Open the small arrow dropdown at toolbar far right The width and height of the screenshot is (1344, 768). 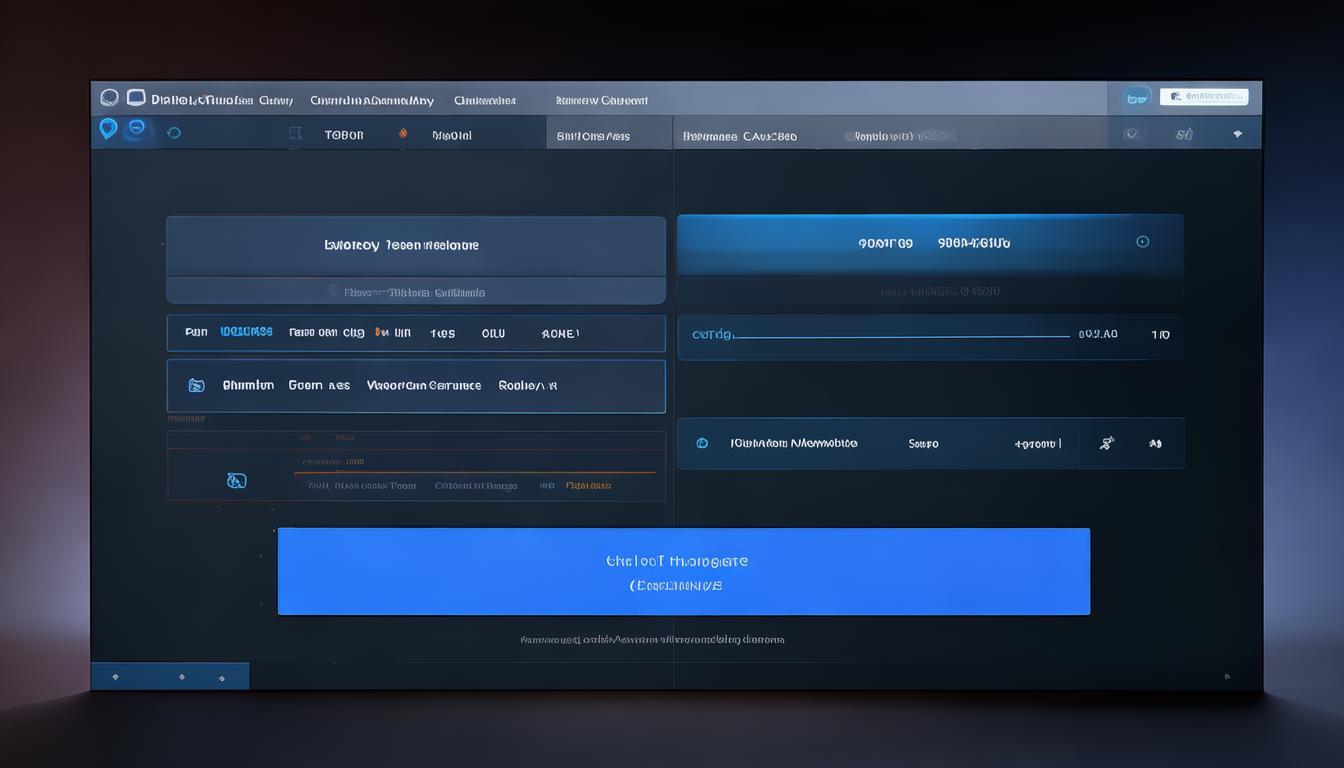1237,134
